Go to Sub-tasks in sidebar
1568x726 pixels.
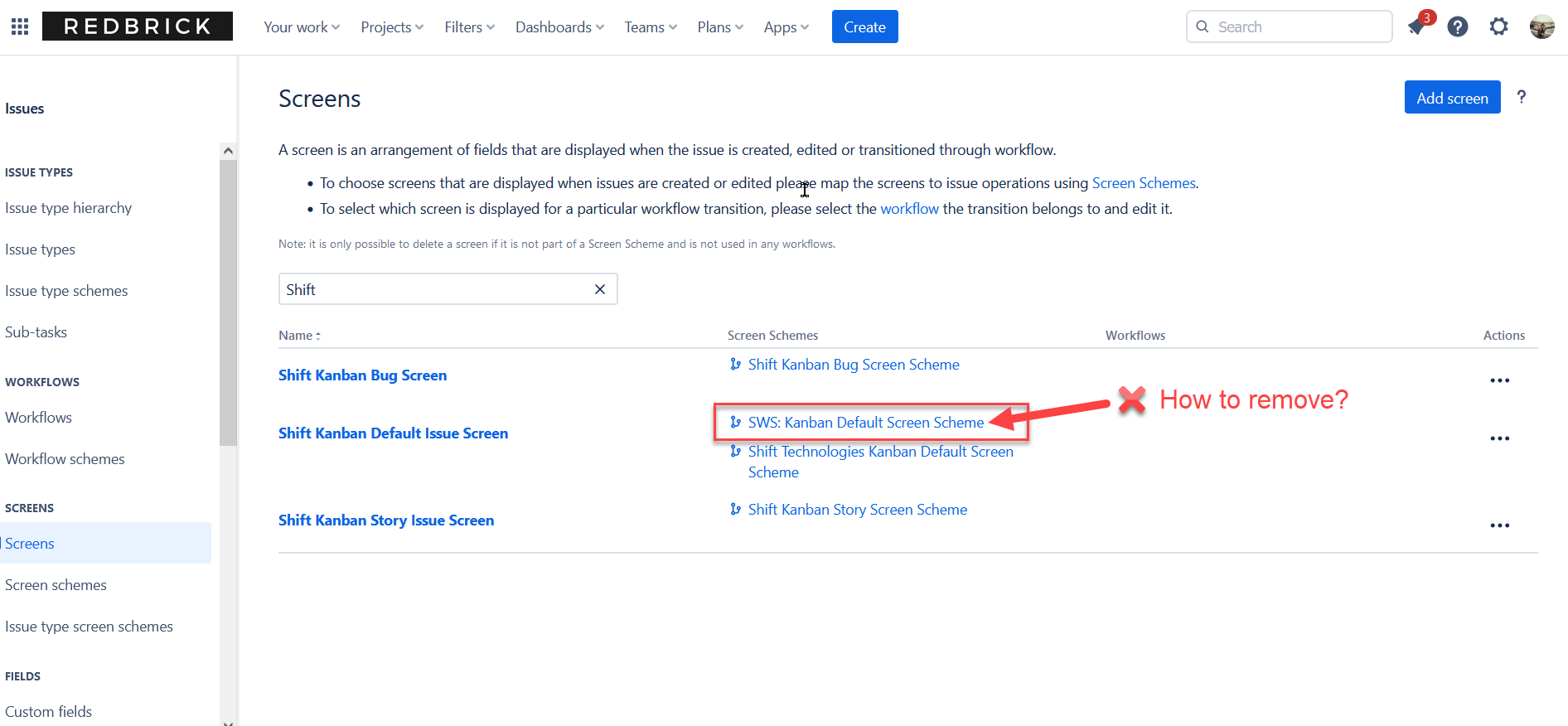(36, 332)
